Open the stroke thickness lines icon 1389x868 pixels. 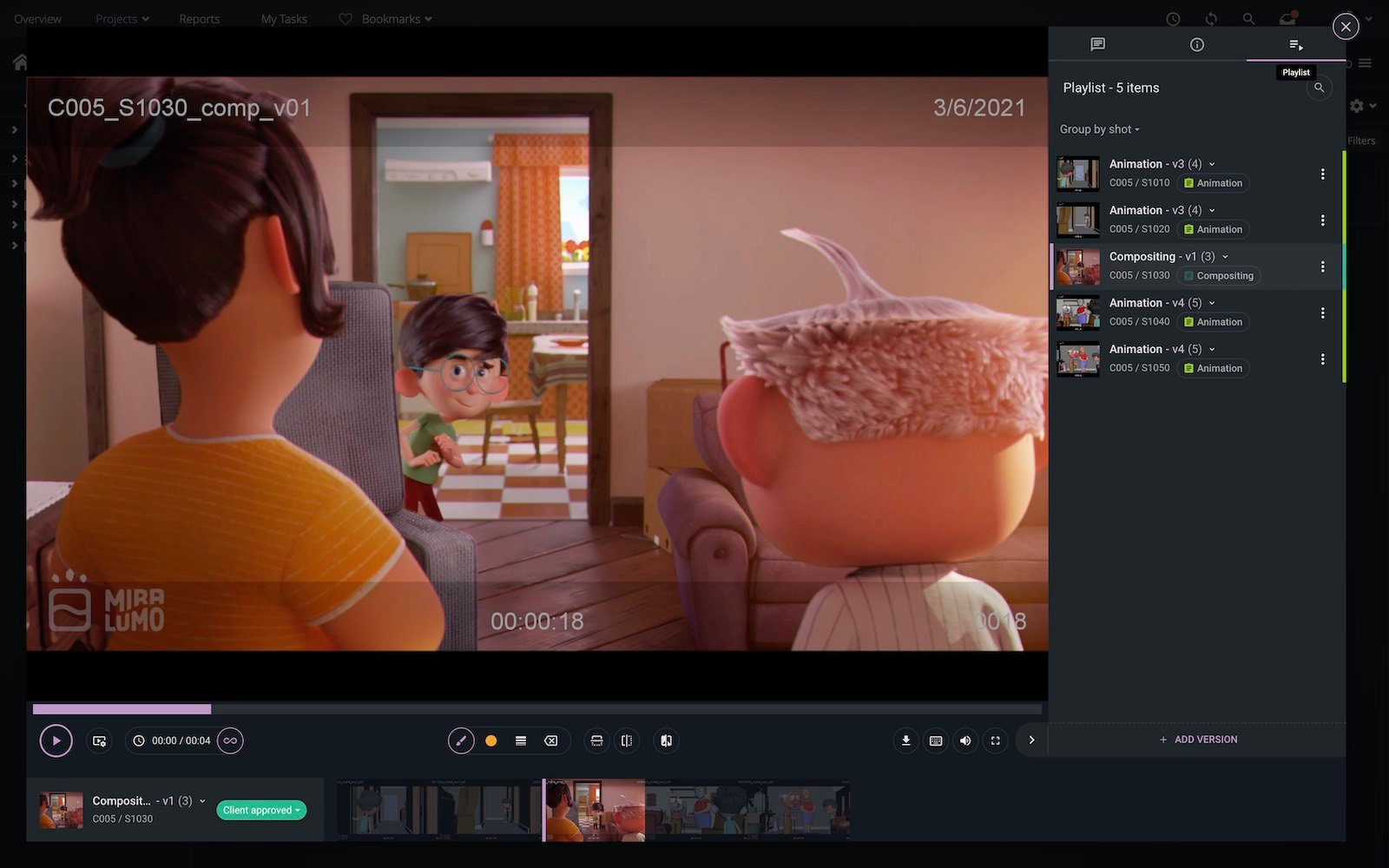pyautogui.click(x=521, y=740)
